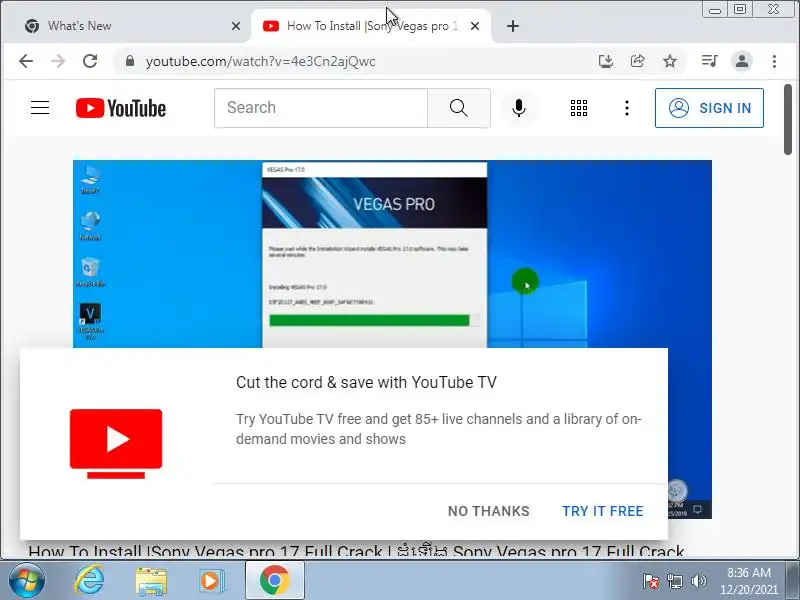Open YouTube hamburger guide menu
This screenshot has width=800, height=600.
click(40, 108)
